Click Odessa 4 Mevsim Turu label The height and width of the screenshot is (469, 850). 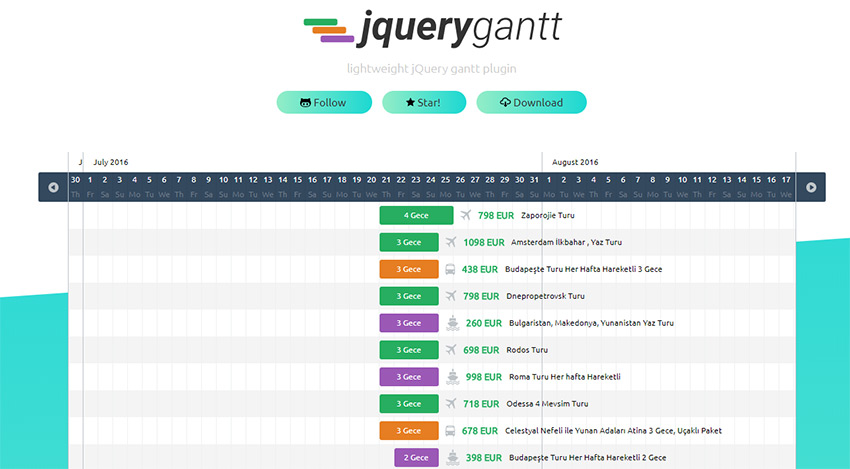547,404
